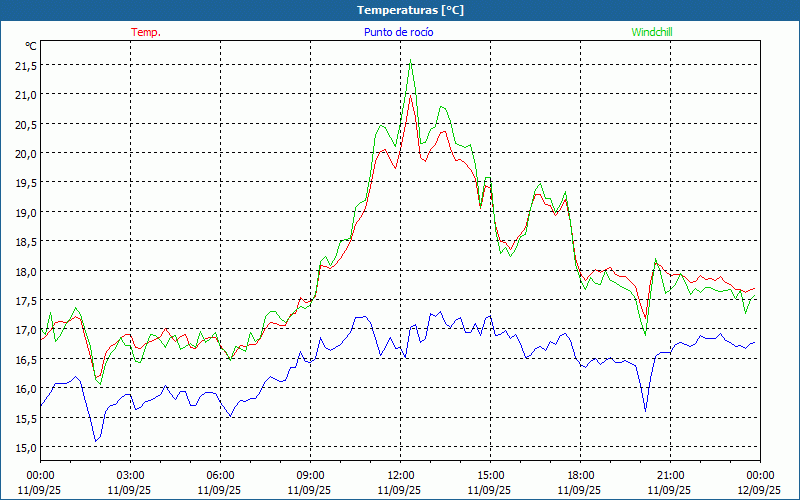The height and width of the screenshot is (500, 800).
Task: Click the ºC unit label above axis
Action: pyautogui.click(x=31, y=46)
